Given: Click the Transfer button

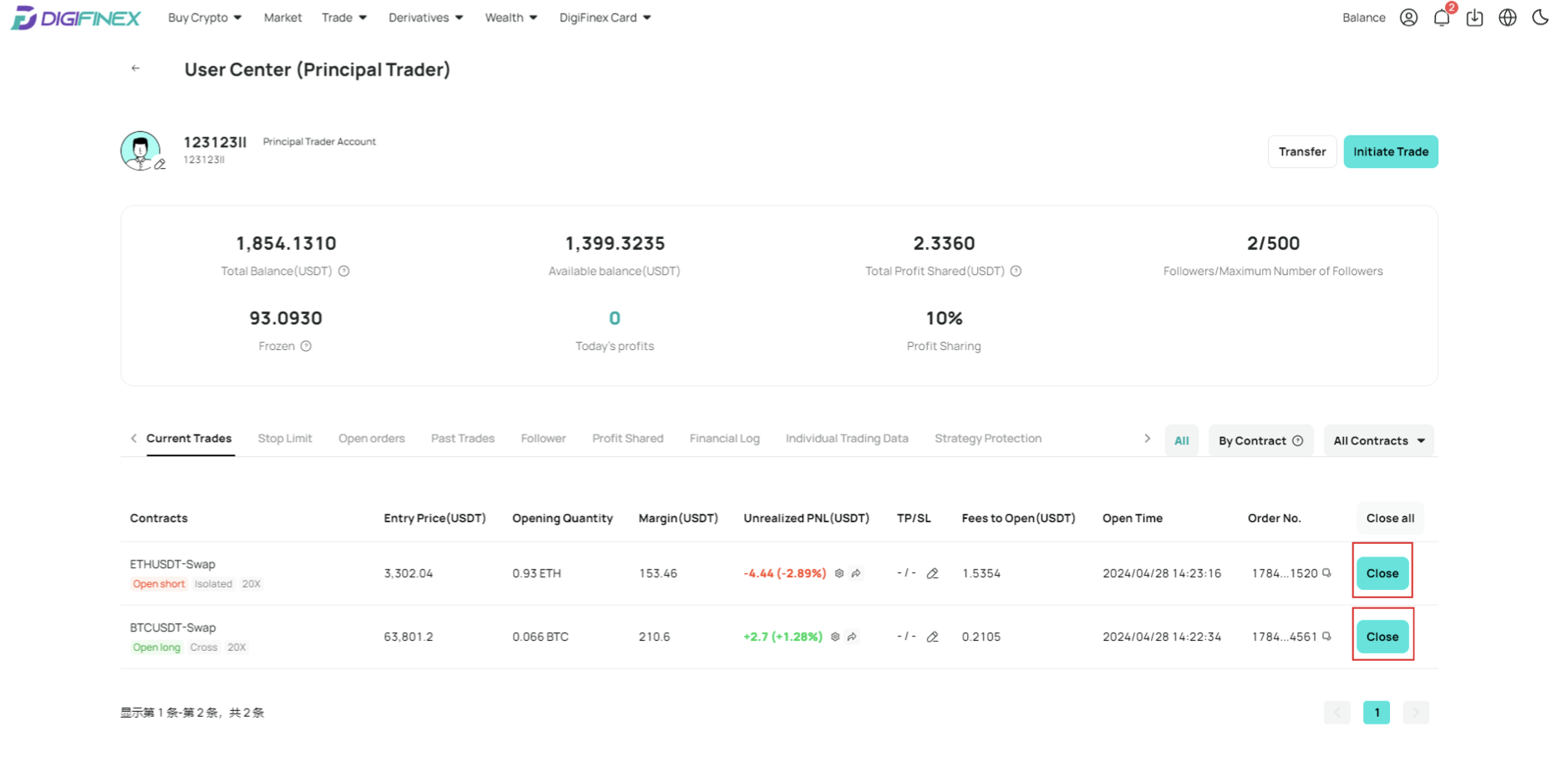Looking at the screenshot, I should coord(1302,152).
